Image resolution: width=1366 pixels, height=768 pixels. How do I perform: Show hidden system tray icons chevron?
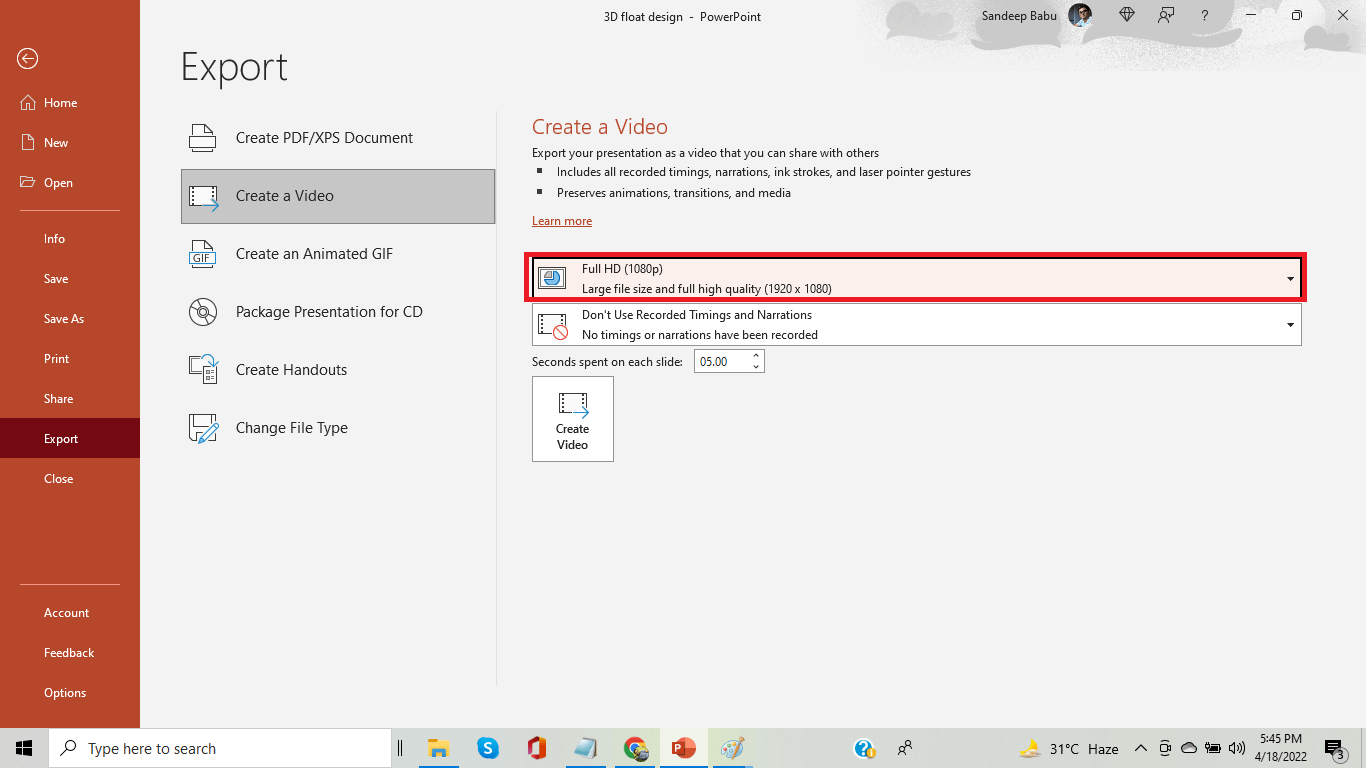click(x=1140, y=748)
